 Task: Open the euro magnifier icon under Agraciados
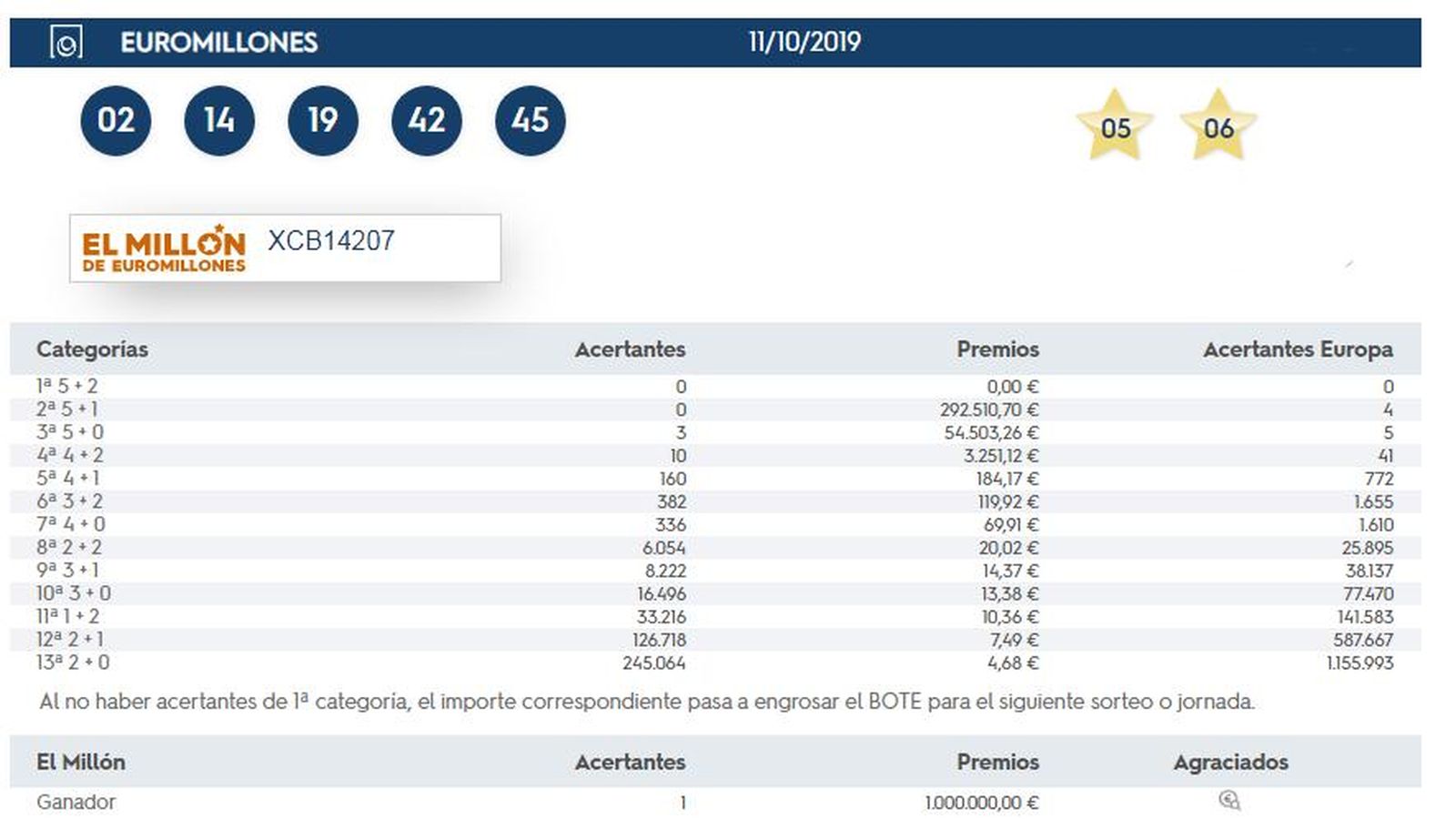pyautogui.click(x=1230, y=801)
